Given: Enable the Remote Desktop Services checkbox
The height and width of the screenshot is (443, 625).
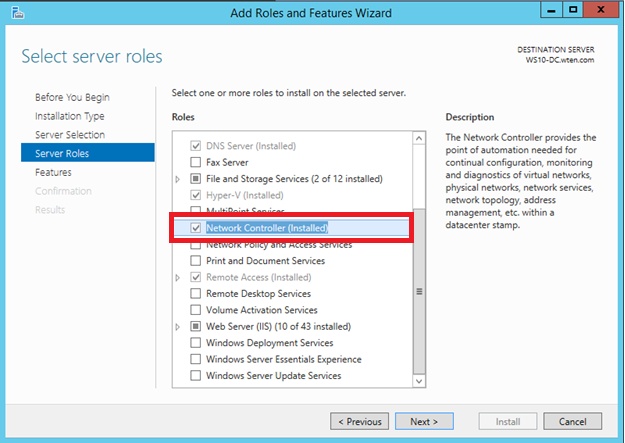Looking at the screenshot, I should [x=196, y=294].
